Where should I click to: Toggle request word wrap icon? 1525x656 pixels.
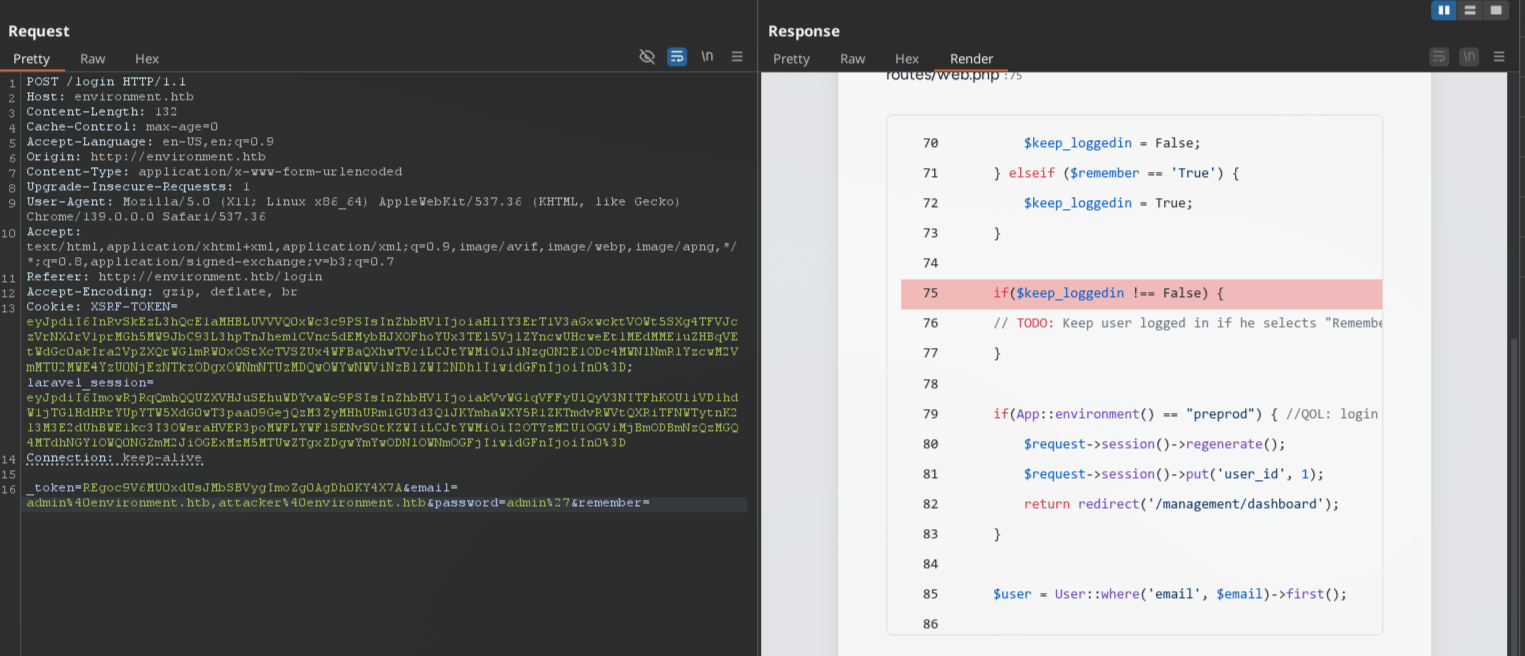[x=677, y=57]
